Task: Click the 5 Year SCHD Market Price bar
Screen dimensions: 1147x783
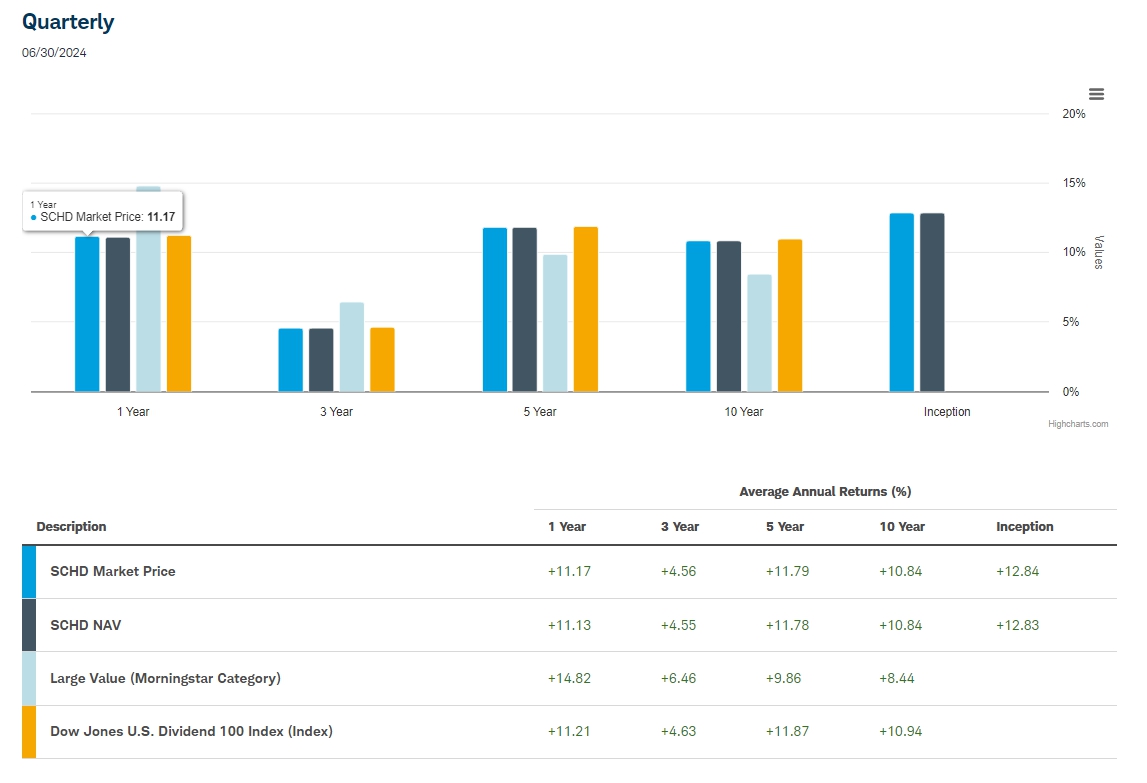Action: coord(494,310)
